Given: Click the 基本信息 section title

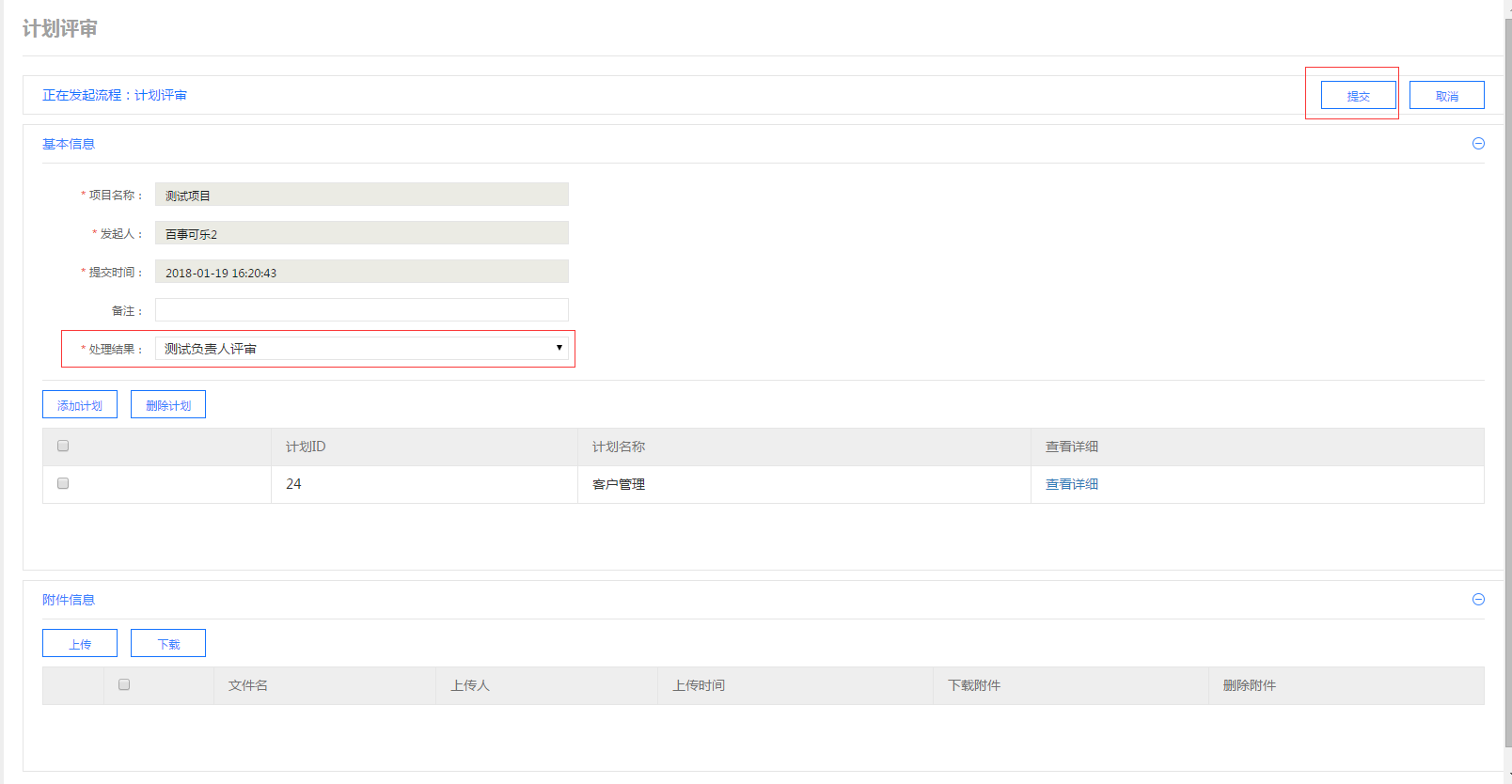Looking at the screenshot, I should [x=69, y=144].
